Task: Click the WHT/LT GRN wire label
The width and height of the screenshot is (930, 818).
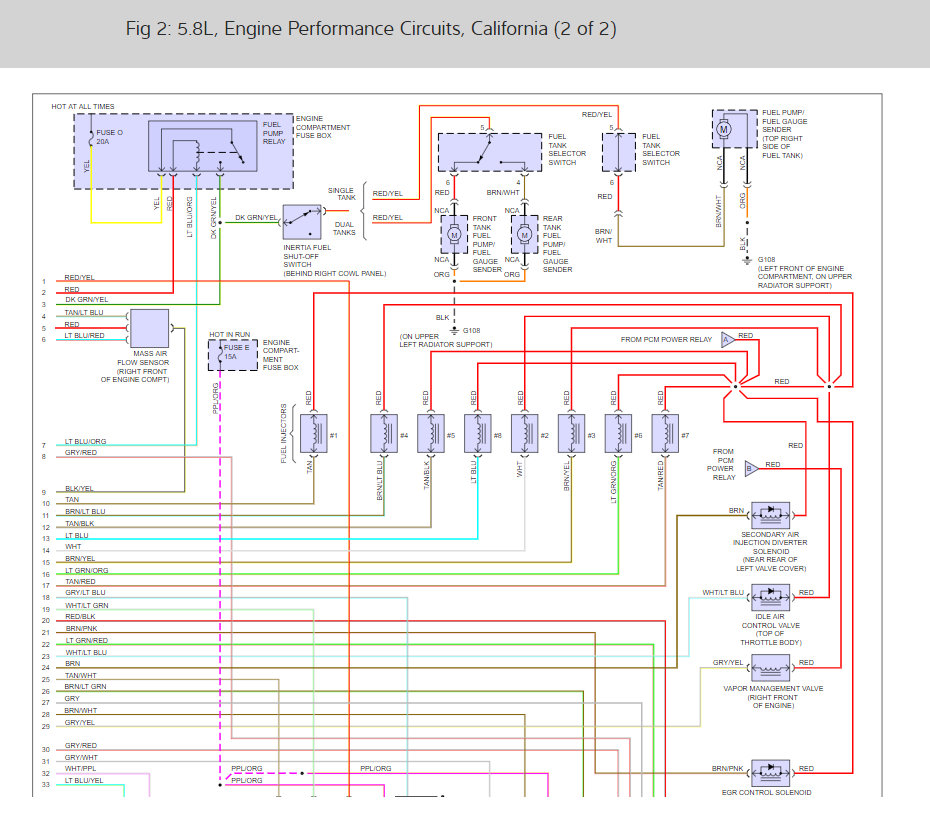Action: pos(87,606)
